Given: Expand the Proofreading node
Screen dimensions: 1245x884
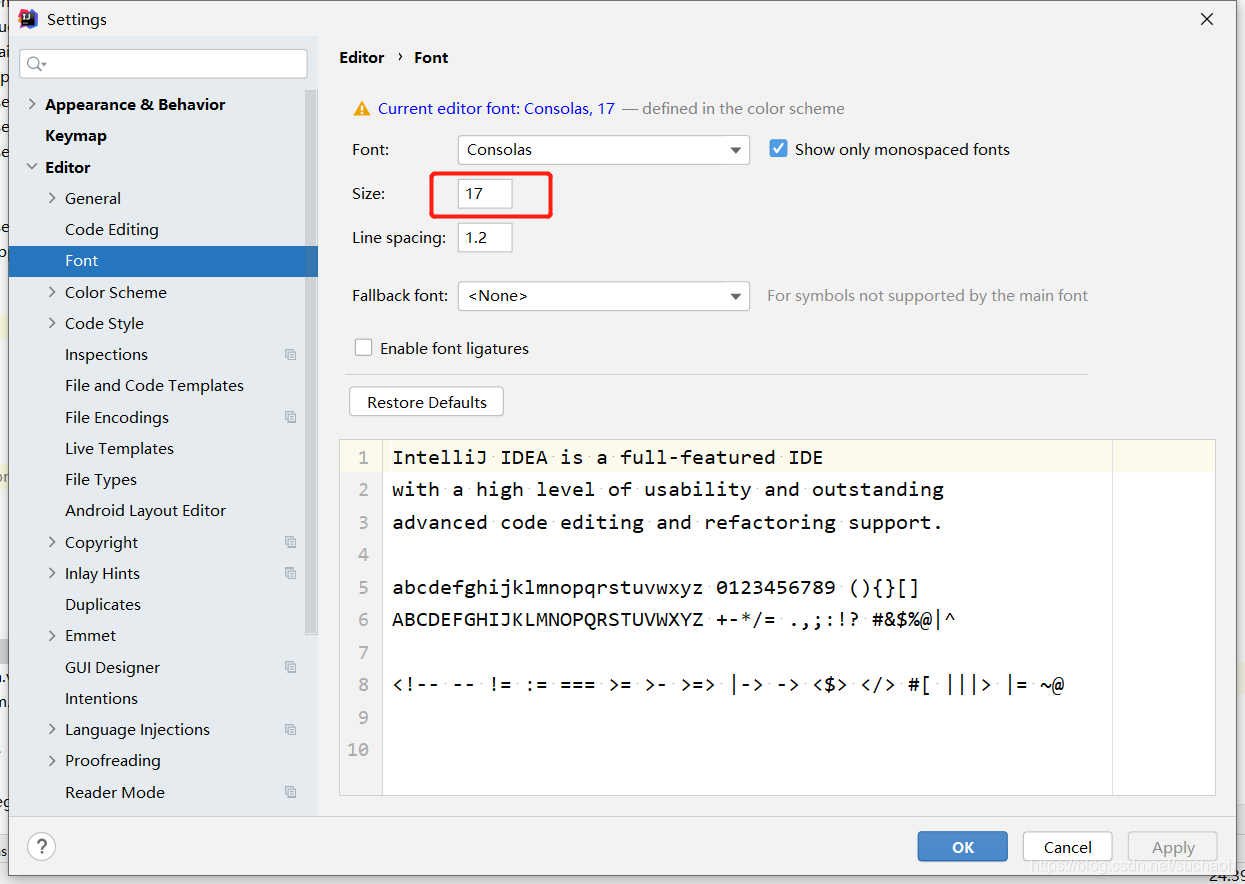Looking at the screenshot, I should pos(52,761).
